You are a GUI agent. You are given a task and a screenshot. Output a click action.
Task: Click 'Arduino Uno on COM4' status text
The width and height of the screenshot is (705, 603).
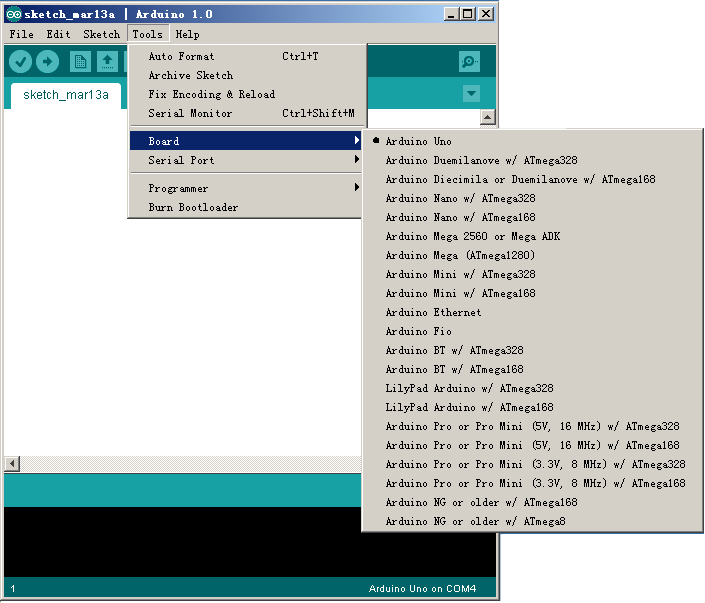(x=422, y=589)
